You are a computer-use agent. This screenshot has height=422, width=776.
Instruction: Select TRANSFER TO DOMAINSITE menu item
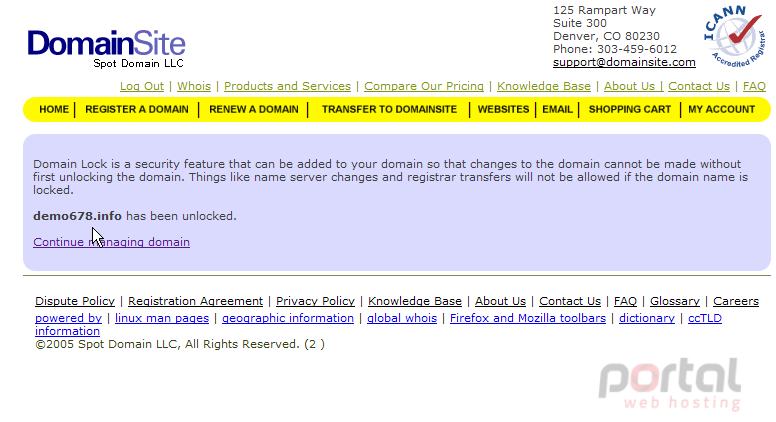point(389,109)
